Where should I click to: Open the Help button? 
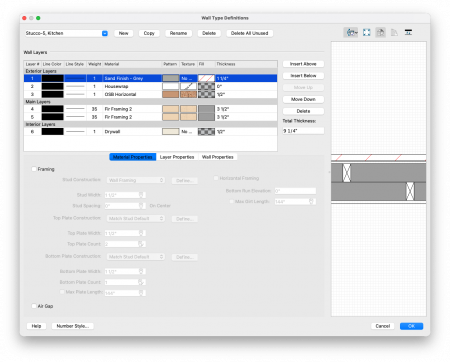click(36, 326)
